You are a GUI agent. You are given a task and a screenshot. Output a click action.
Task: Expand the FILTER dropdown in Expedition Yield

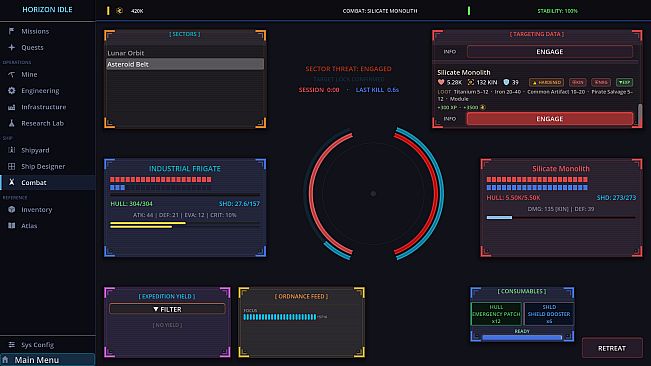(x=167, y=309)
